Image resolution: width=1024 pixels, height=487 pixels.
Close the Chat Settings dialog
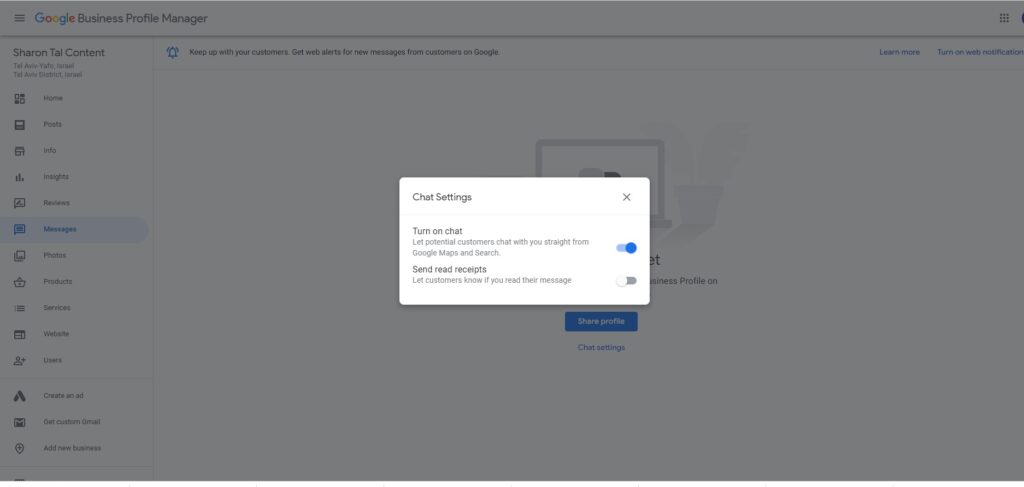(x=626, y=197)
